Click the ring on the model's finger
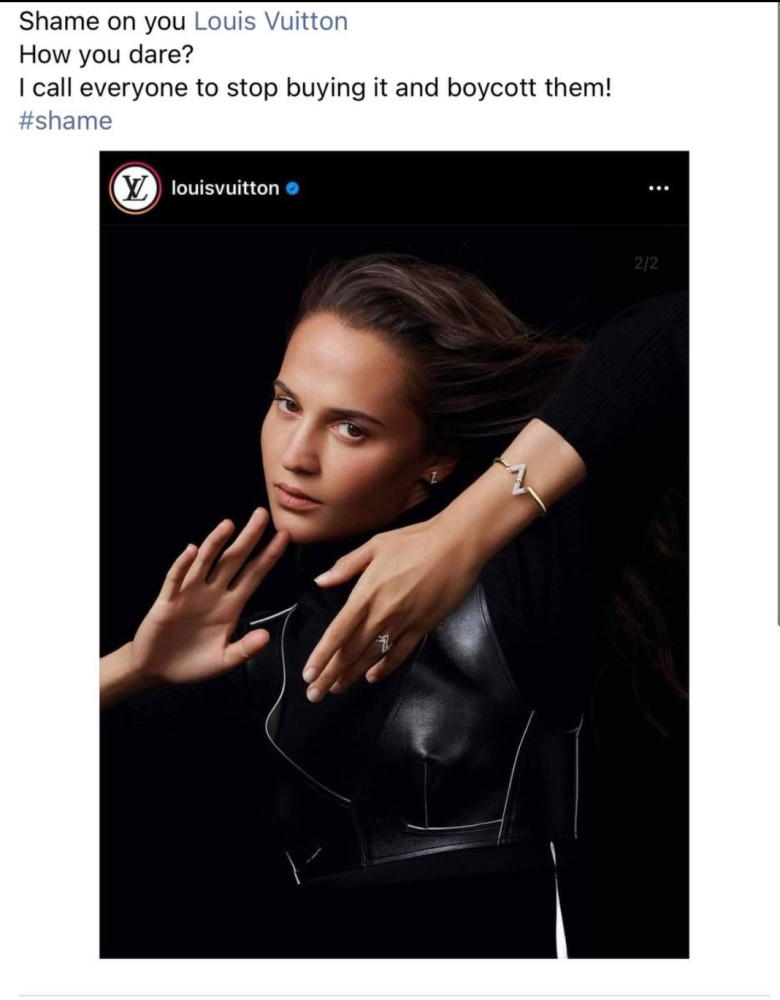Screen dimensions: 780x1000 [385, 643]
